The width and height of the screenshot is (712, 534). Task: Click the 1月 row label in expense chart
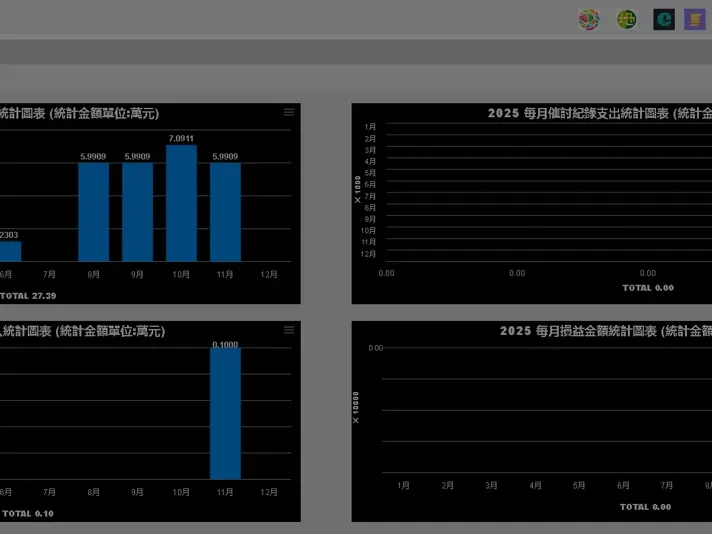tap(370, 127)
